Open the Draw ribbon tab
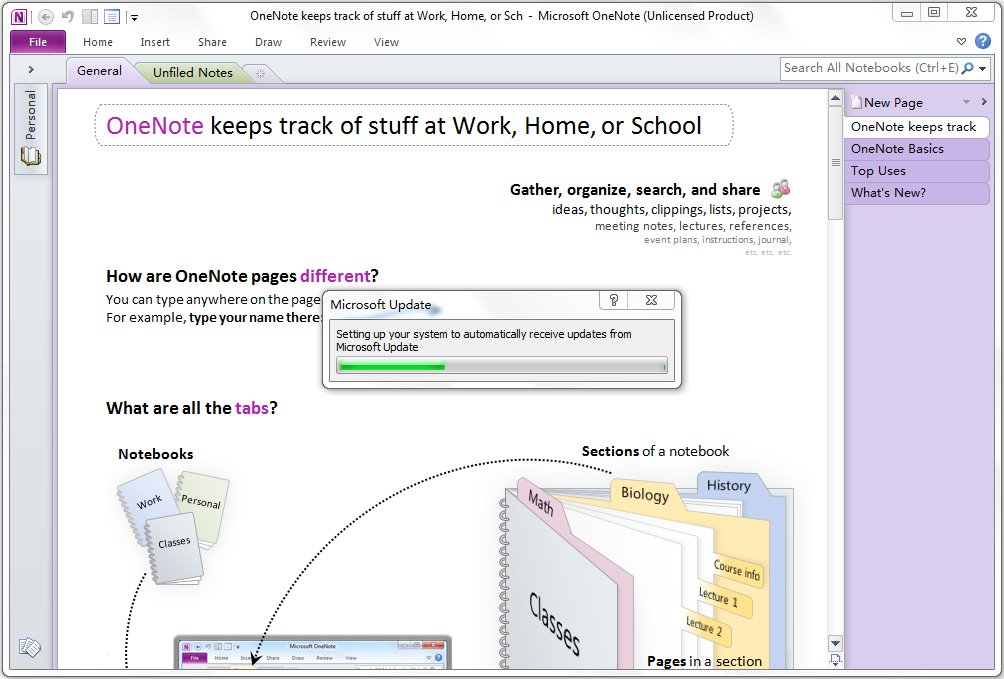This screenshot has width=1004, height=679. click(x=268, y=42)
